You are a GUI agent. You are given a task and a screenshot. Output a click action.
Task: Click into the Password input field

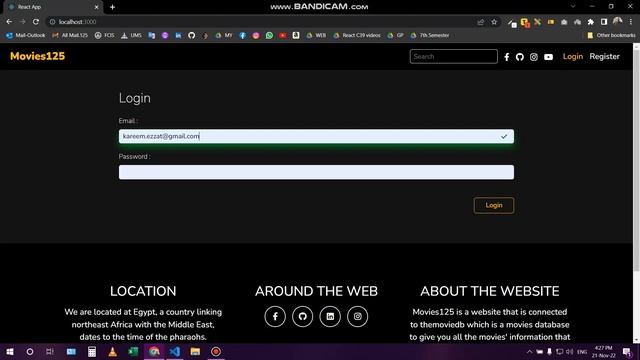[316, 172]
